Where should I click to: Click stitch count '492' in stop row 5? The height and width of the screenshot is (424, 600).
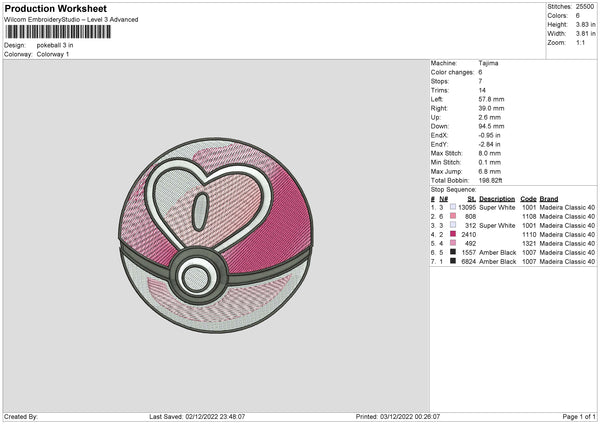pyautogui.click(x=470, y=243)
